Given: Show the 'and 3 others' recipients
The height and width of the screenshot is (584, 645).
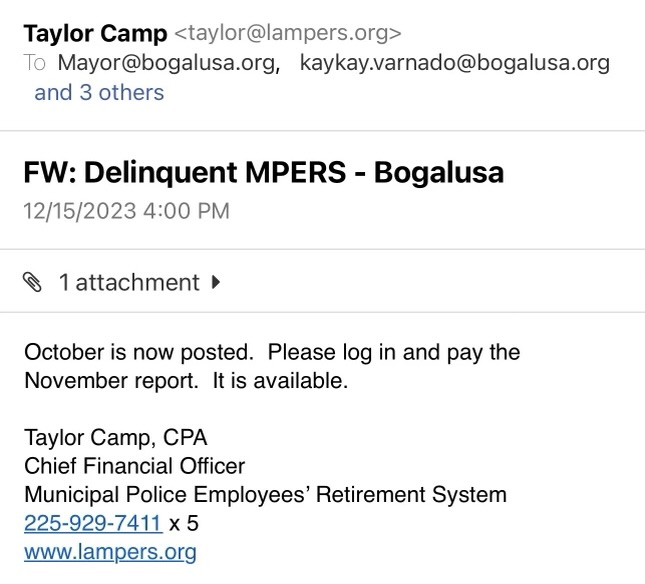Looking at the screenshot, I should (99, 93).
